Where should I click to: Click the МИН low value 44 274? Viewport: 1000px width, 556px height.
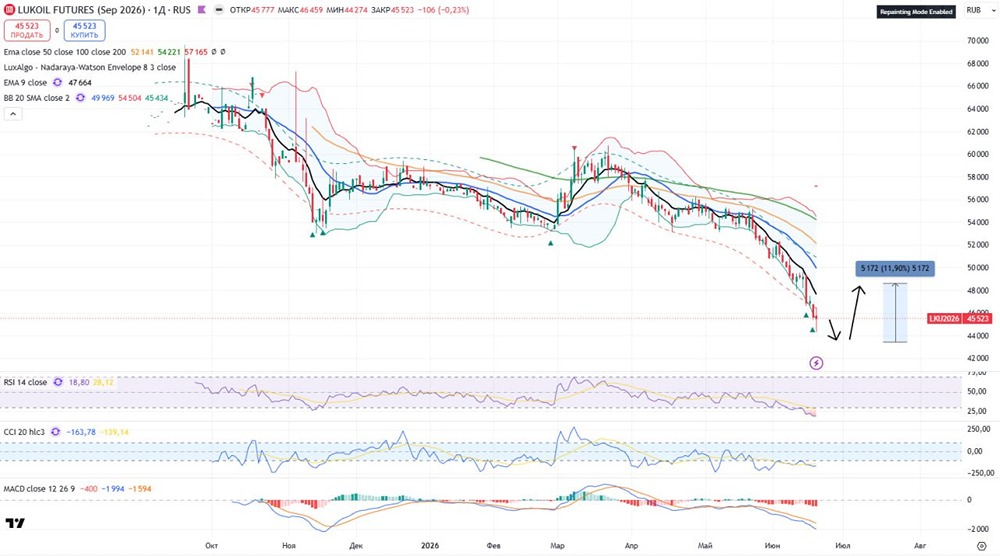356,10
